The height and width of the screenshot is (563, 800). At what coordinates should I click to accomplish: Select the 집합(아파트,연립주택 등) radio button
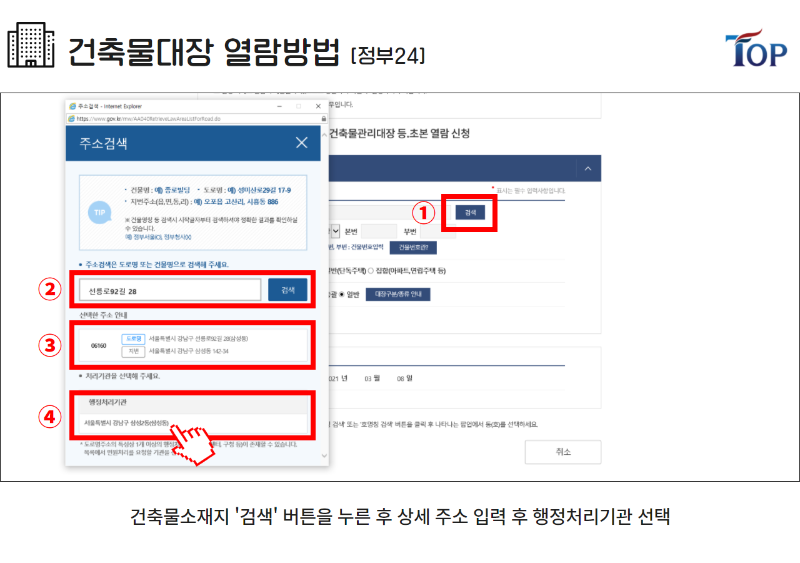point(371,271)
